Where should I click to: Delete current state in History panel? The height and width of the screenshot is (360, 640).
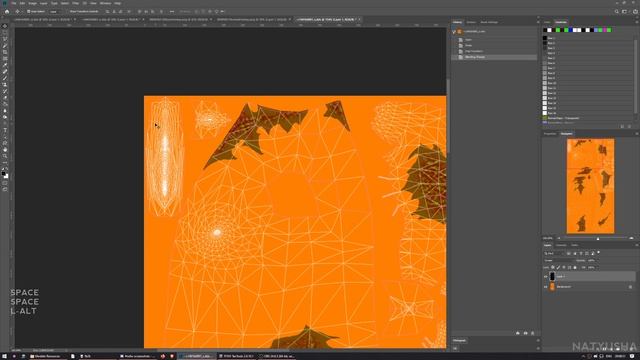[x=532, y=333]
